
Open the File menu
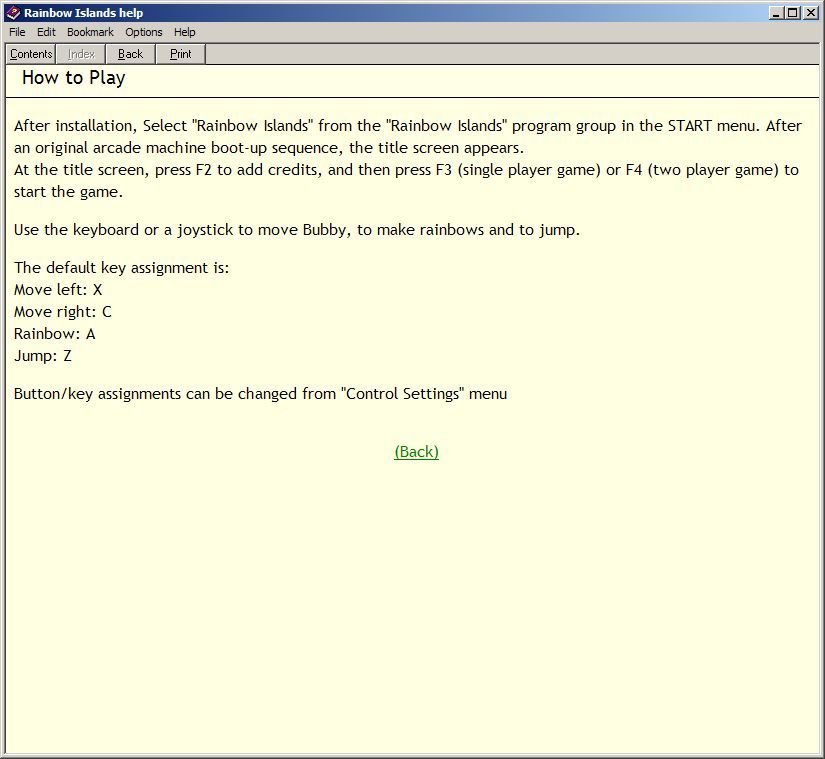[x=17, y=32]
